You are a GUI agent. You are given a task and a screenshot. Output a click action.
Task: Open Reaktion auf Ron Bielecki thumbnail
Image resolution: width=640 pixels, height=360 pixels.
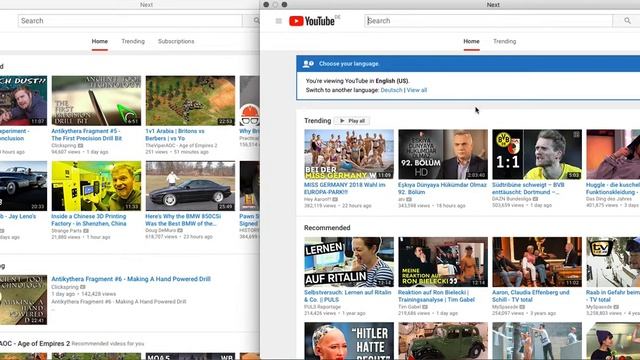click(x=443, y=262)
